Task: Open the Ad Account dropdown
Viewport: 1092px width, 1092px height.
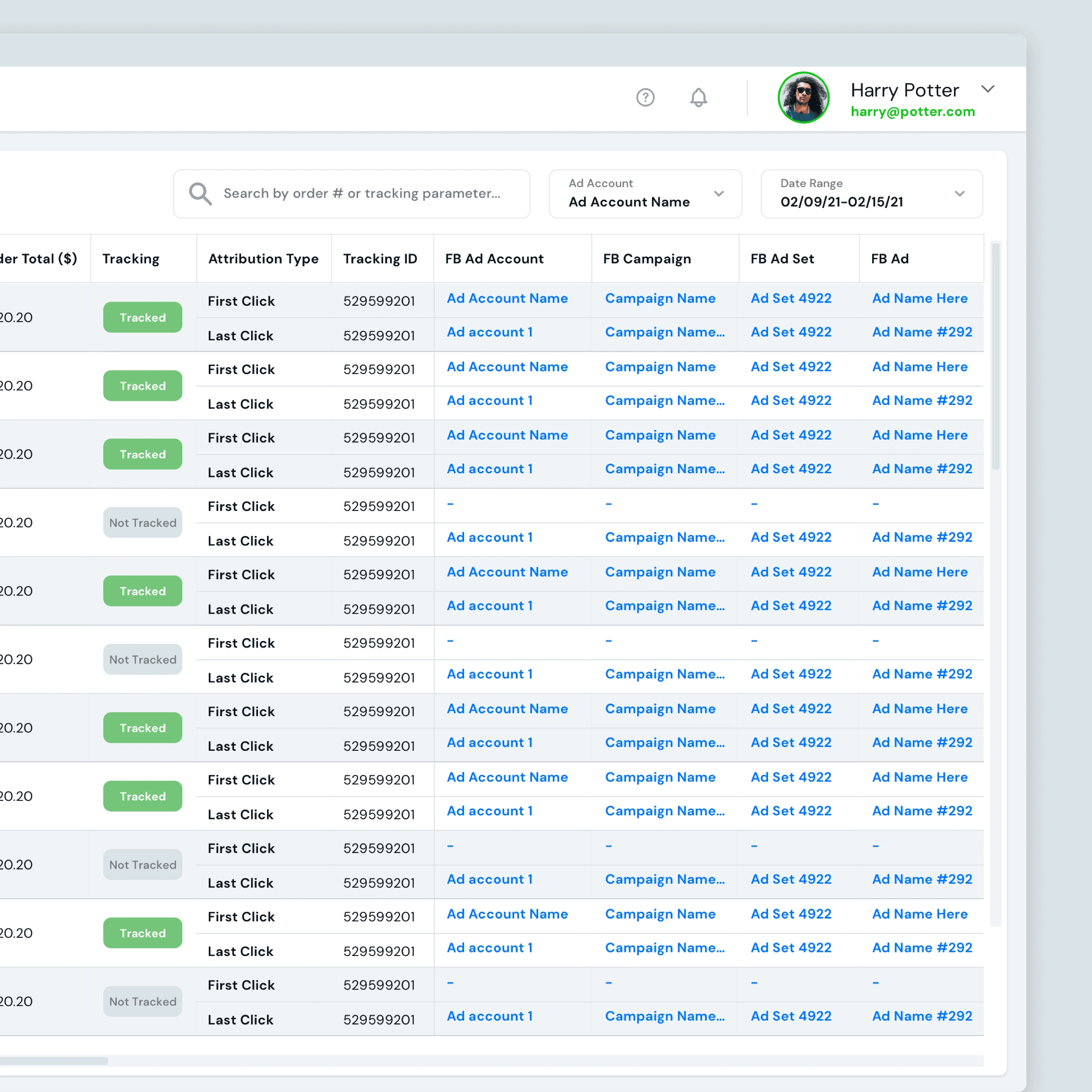Action: (645, 193)
